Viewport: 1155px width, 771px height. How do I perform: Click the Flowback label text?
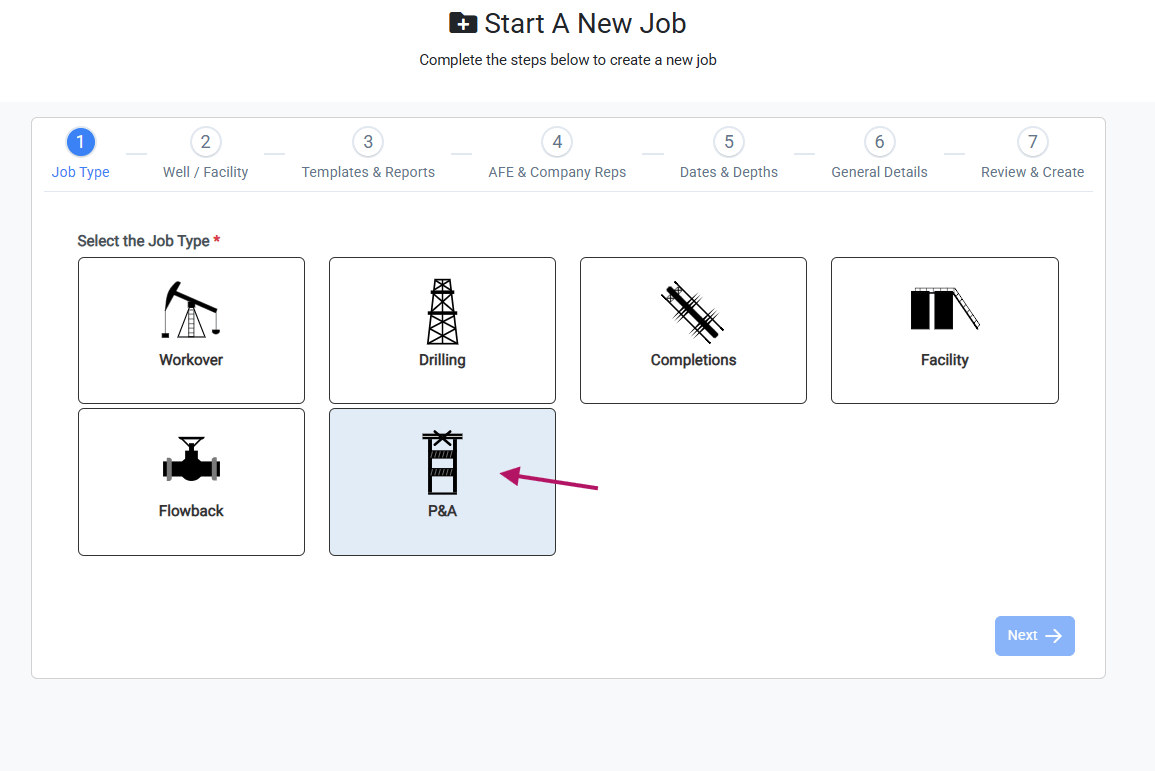point(191,511)
